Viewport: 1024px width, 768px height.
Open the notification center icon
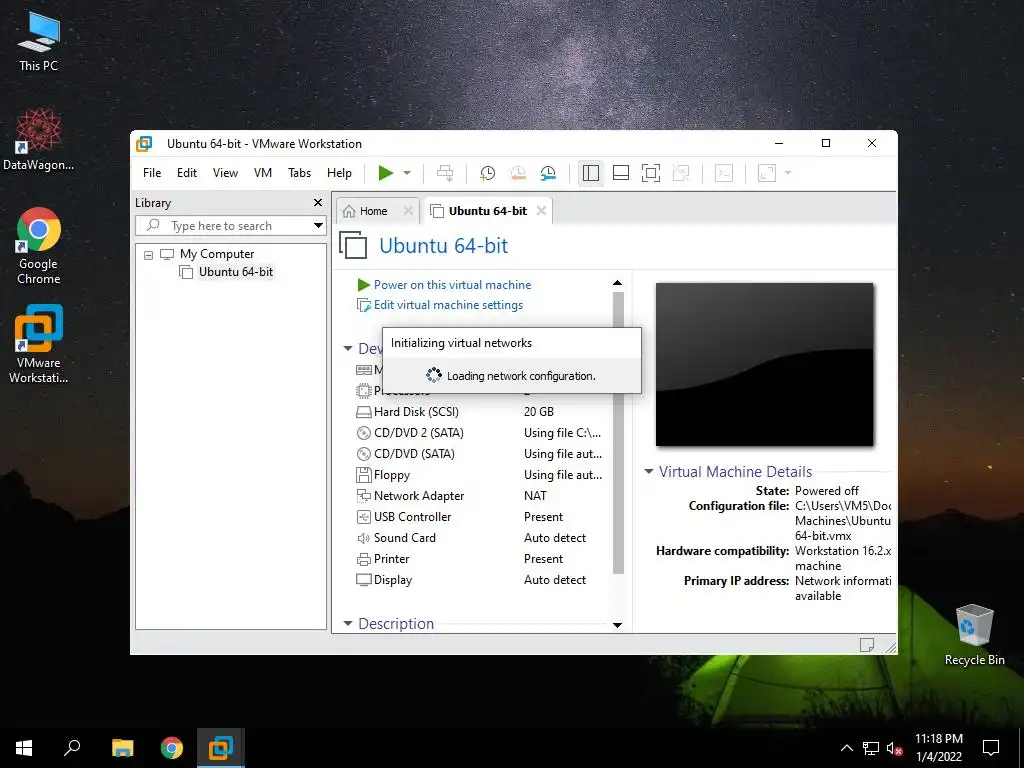(991, 748)
